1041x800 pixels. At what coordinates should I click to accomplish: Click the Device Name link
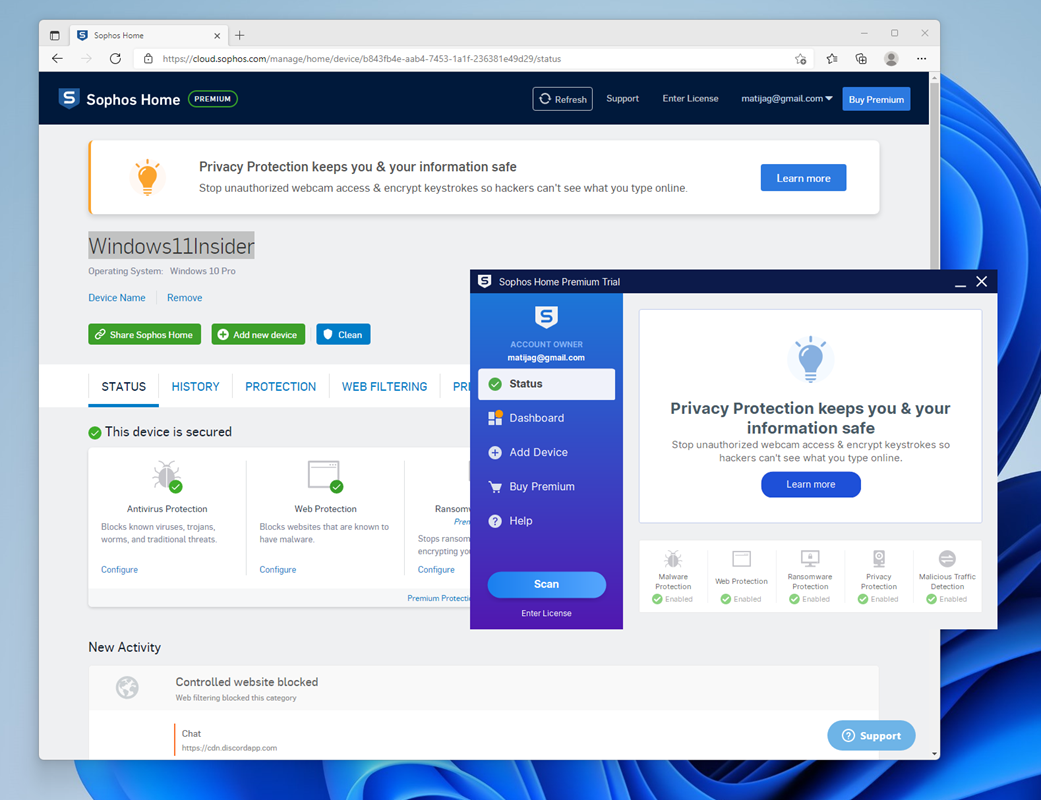click(x=117, y=297)
